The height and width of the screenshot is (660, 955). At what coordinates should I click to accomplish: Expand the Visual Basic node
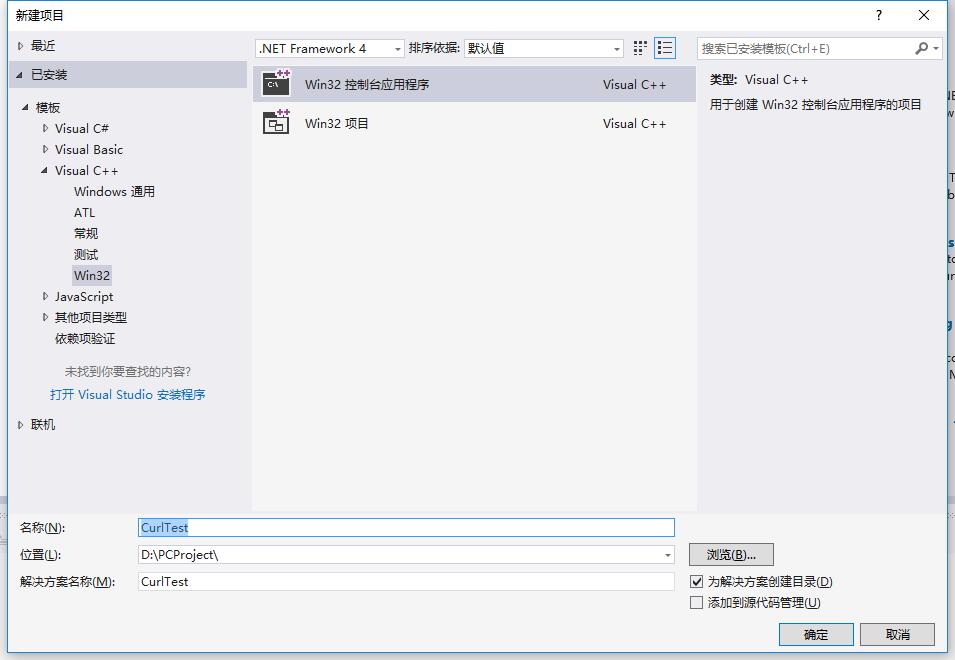45,149
